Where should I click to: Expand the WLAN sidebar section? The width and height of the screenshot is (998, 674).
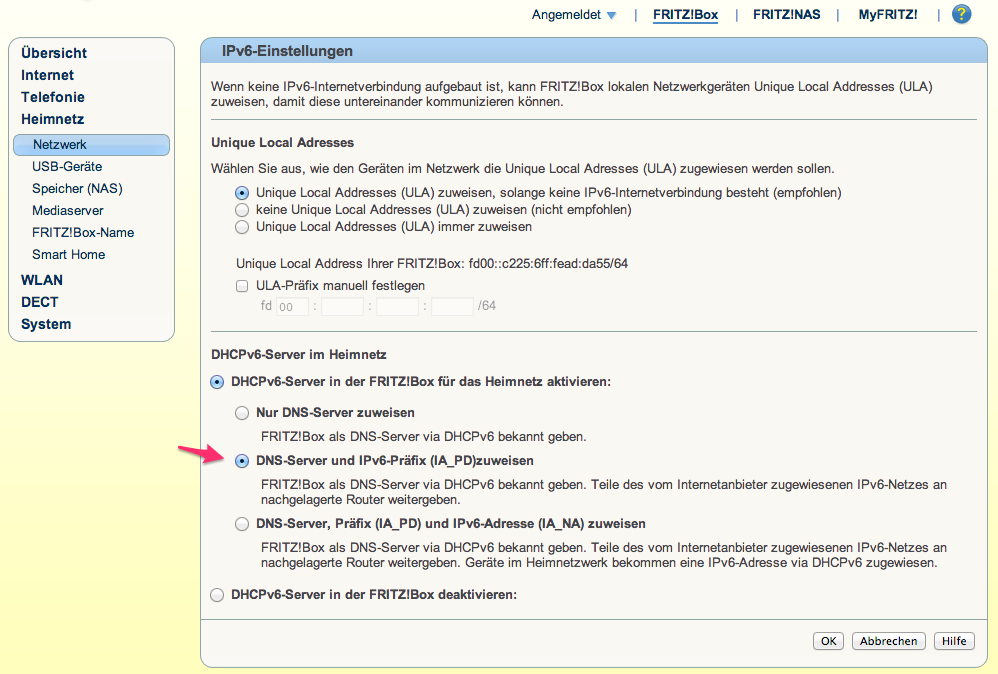point(42,280)
